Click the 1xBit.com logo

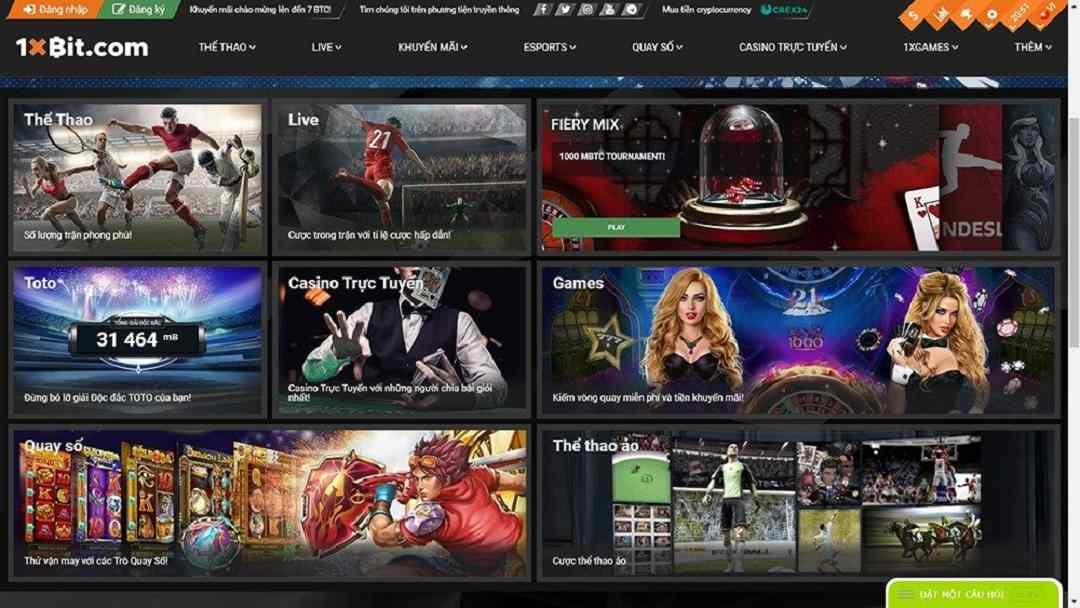point(82,47)
